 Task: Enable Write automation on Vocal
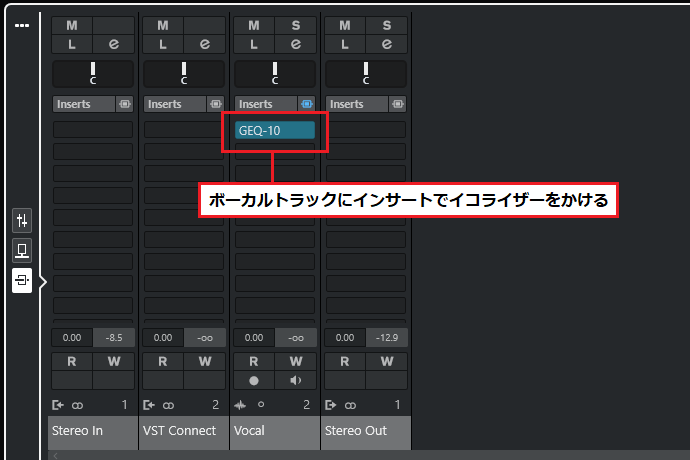click(x=296, y=361)
